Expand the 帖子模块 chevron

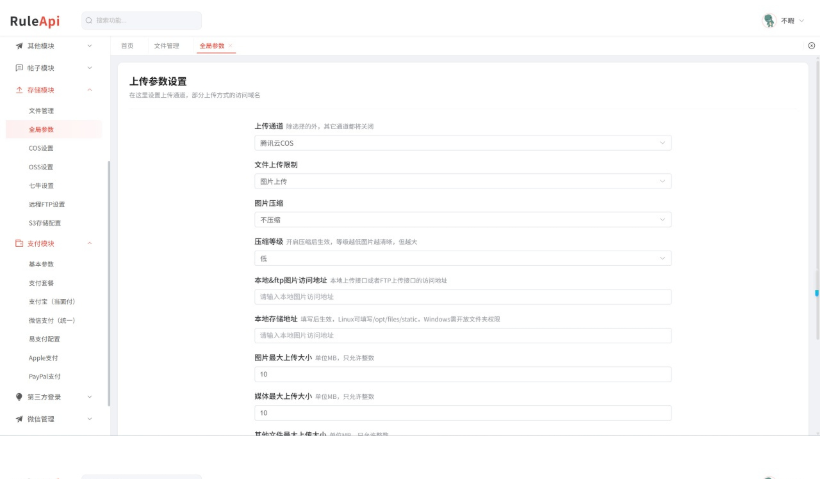90,68
